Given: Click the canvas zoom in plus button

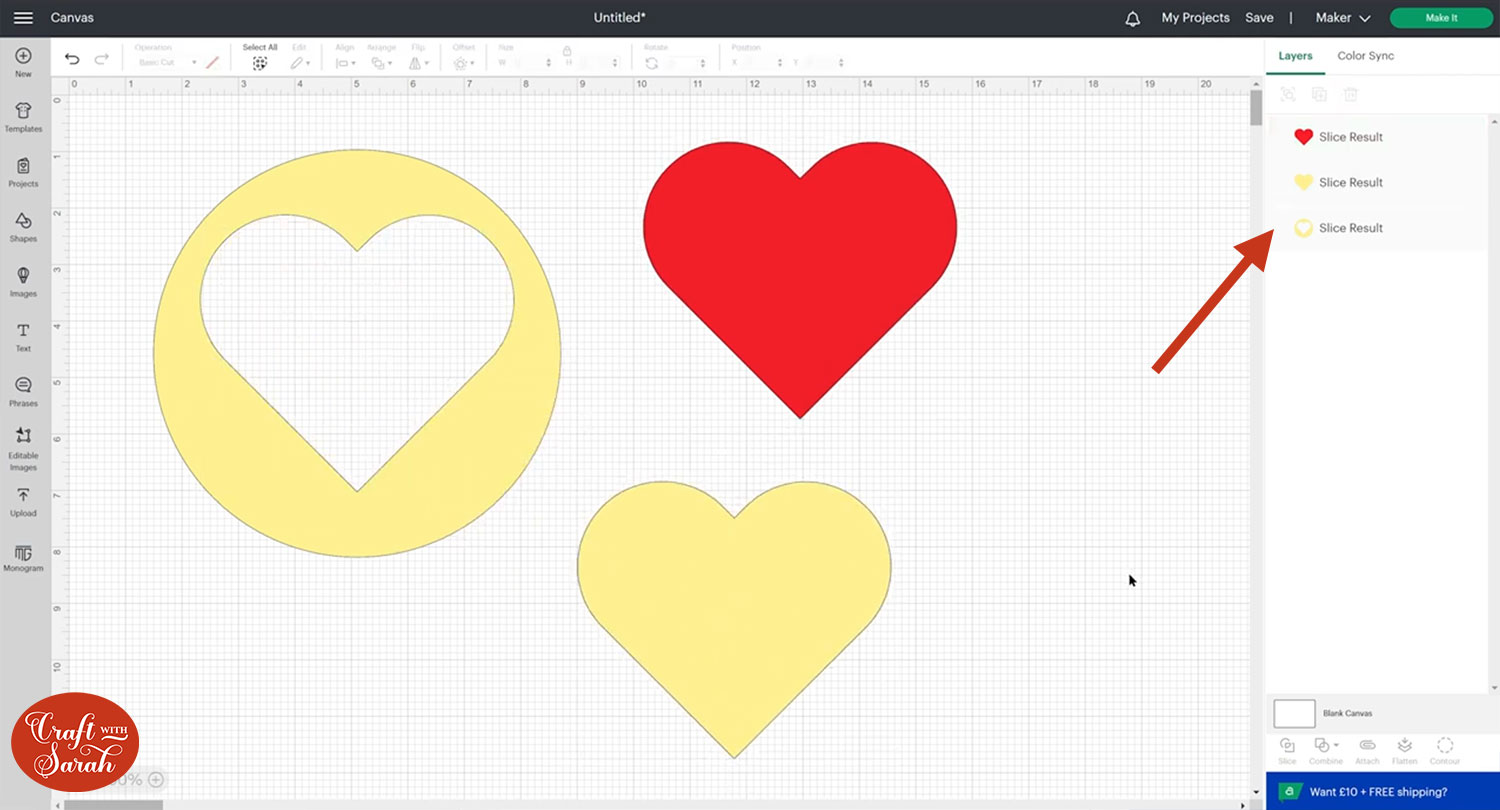Looking at the screenshot, I should [156, 780].
